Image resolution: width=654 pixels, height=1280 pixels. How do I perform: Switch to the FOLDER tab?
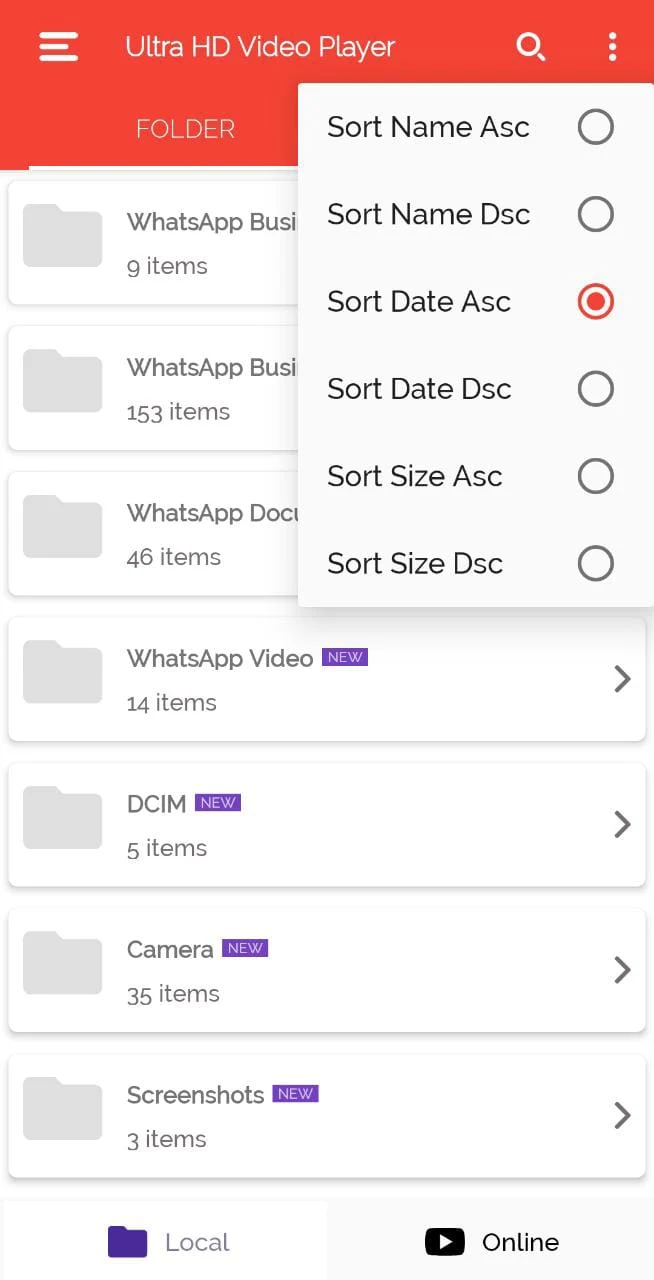(185, 129)
